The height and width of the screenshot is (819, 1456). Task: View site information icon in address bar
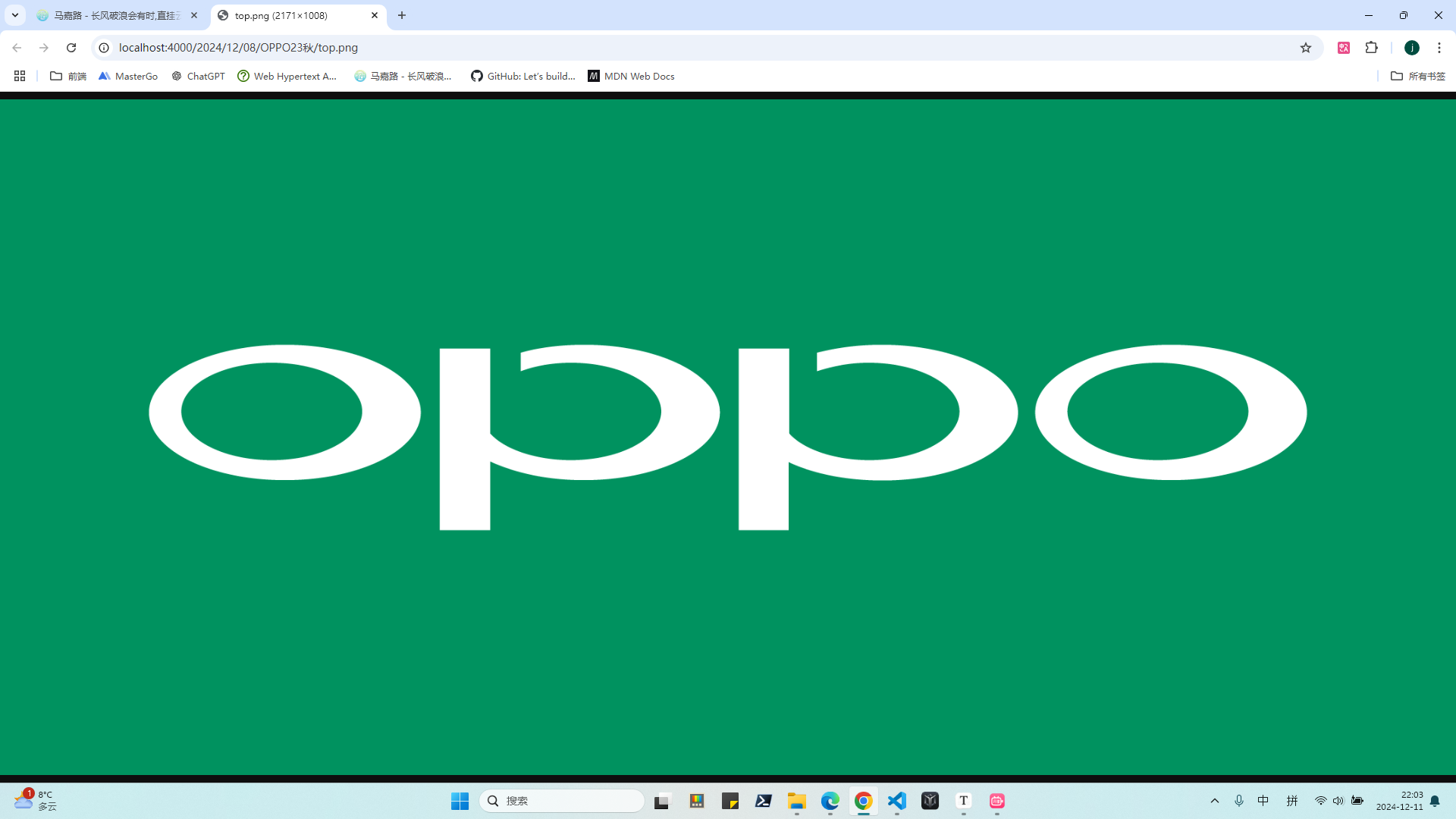point(104,48)
